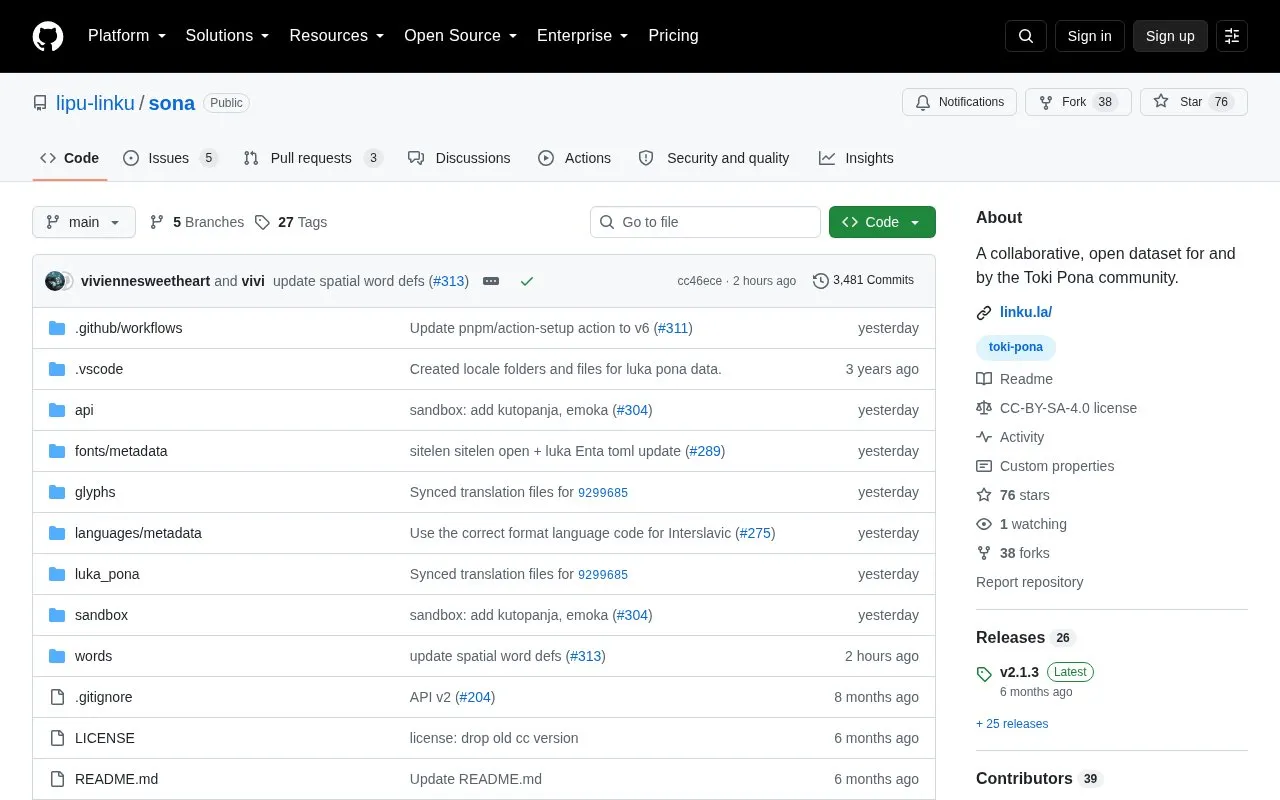Image resolution: width=1280 pixels, height=800 pixels.
Task: View 1 watching link
Action: pyautogui.click(x=1021, y=524)
